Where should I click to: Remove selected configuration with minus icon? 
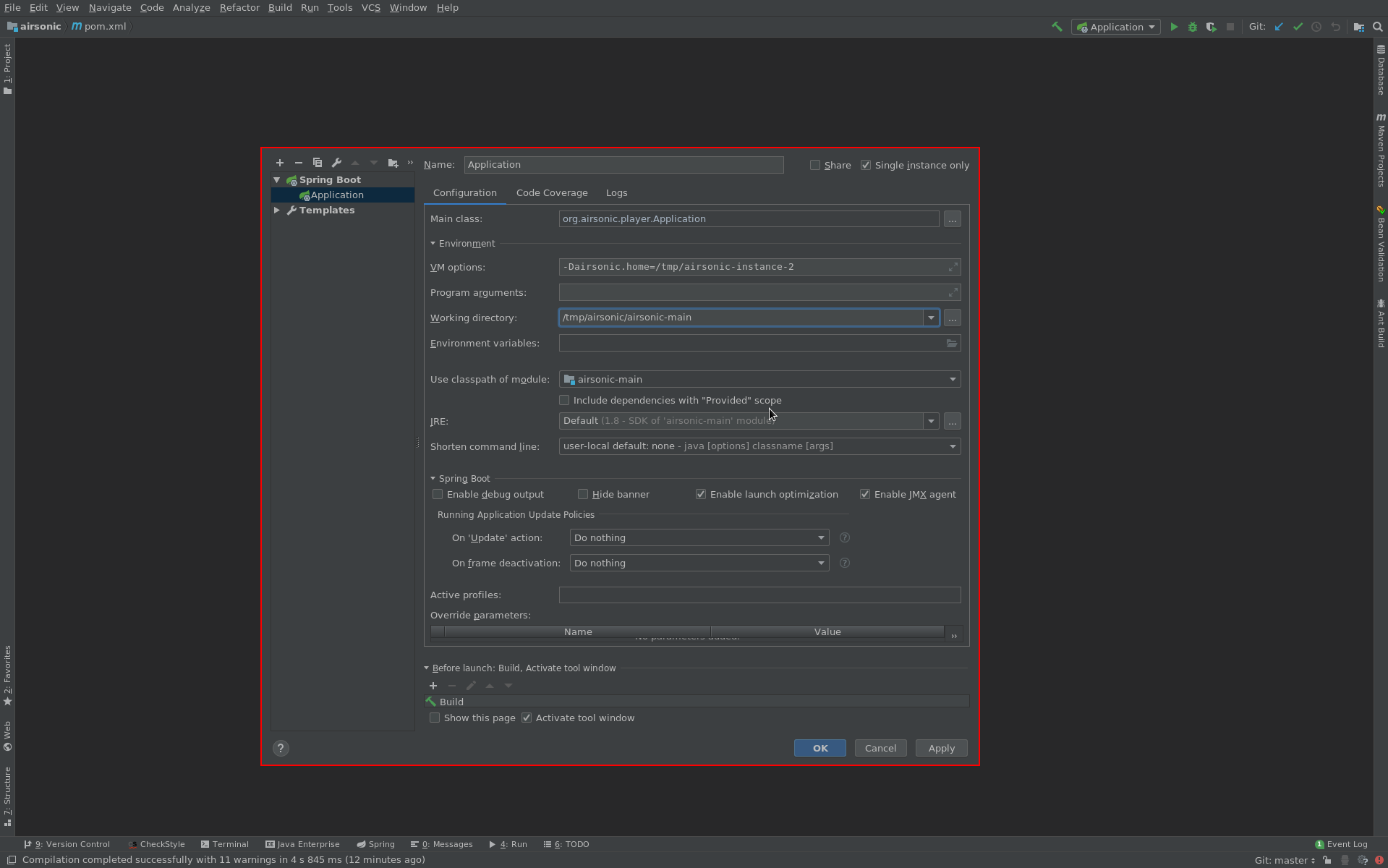[x=299, y=163]
